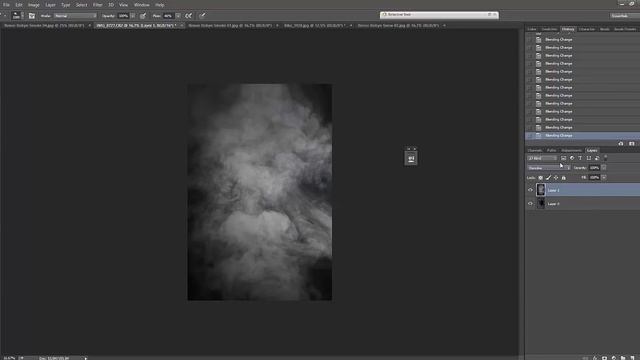Switch to the Character panel tab

tap(587, 29)
